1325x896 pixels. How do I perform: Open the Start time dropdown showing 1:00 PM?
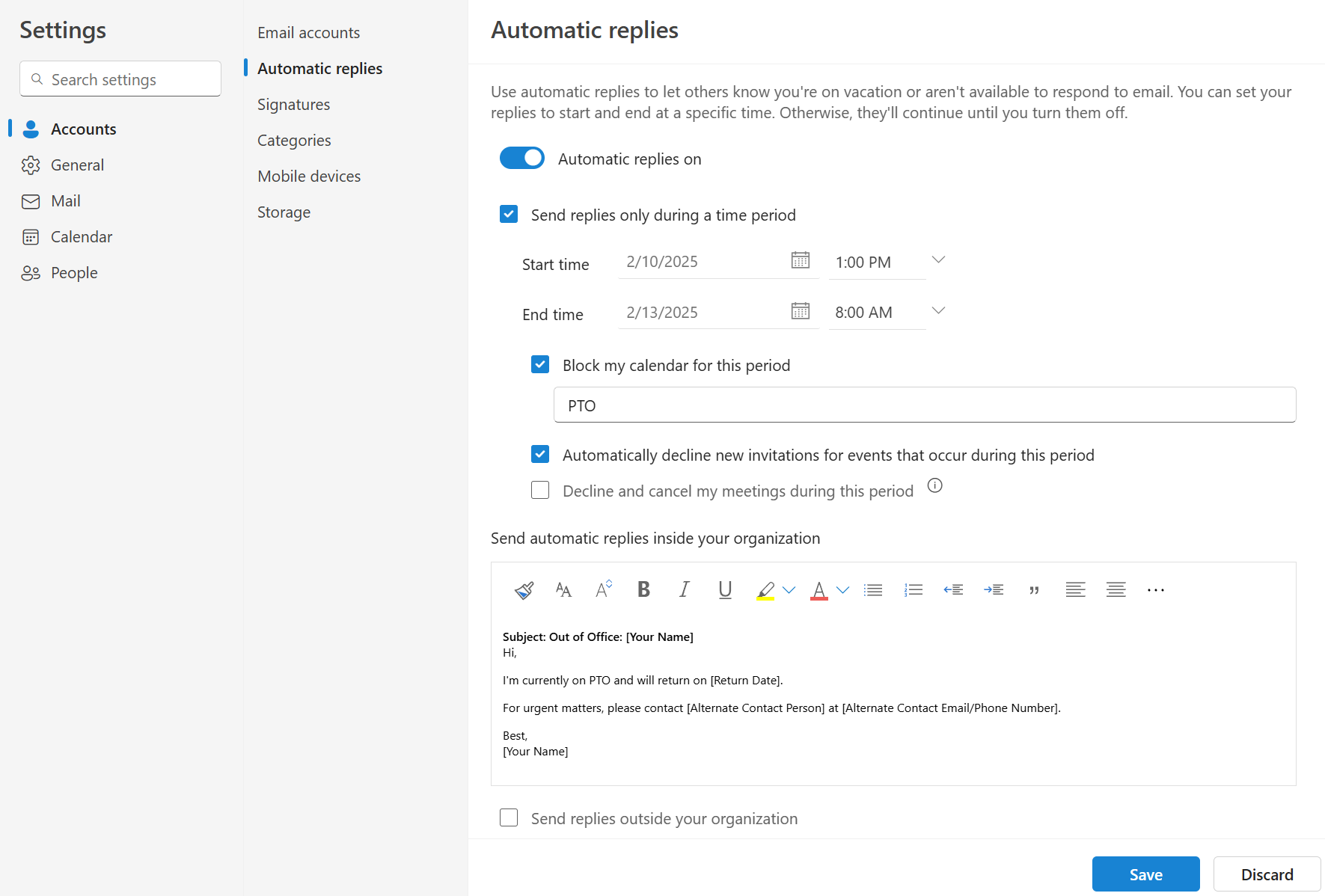point(938,260)
